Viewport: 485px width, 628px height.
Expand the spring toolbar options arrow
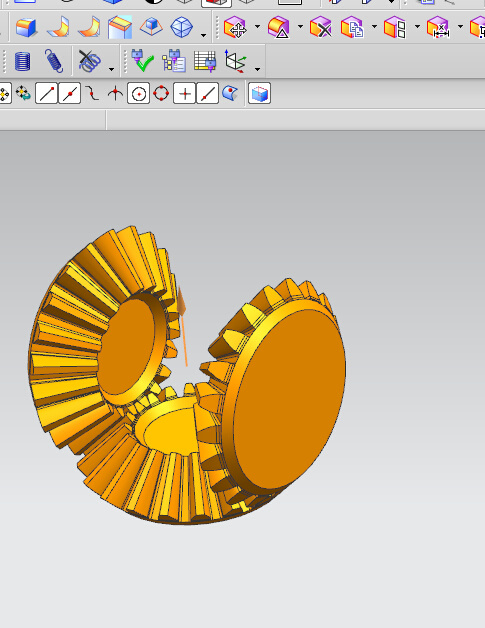111,70
